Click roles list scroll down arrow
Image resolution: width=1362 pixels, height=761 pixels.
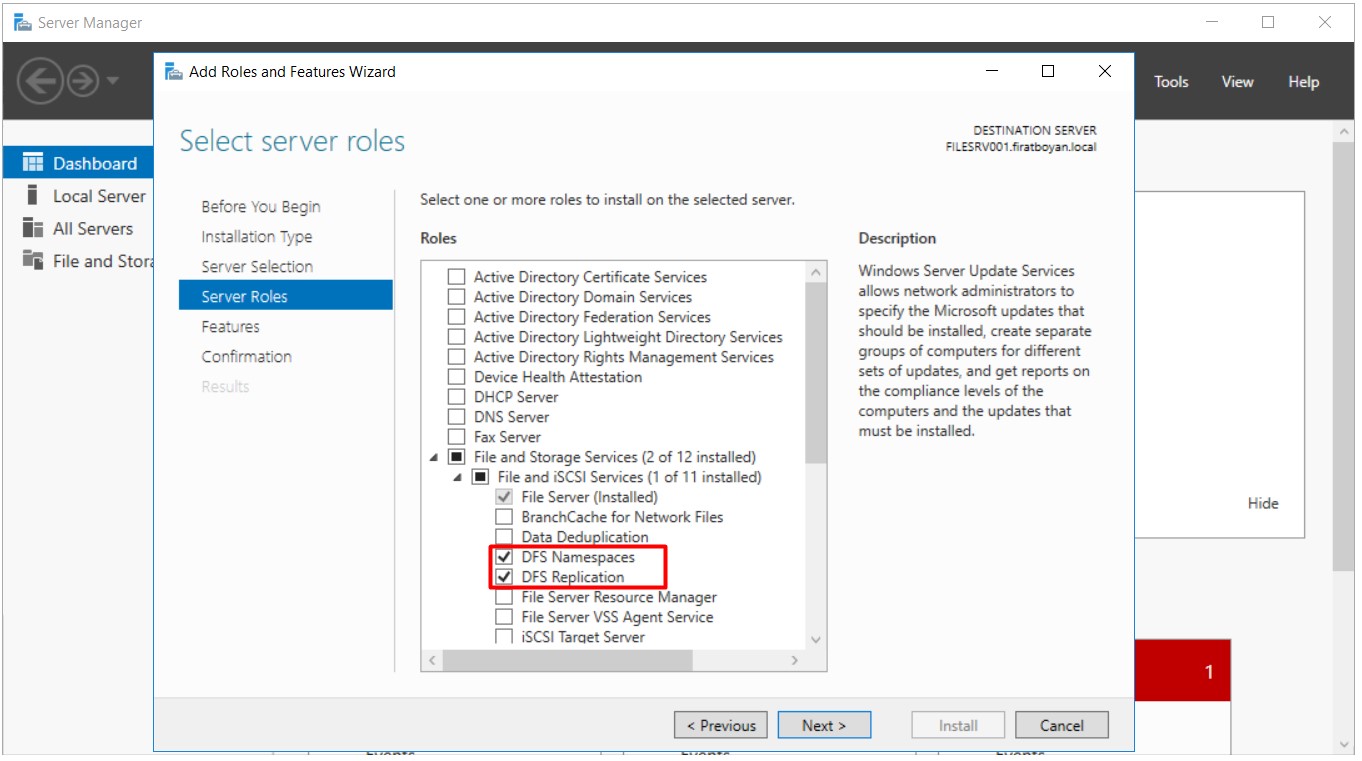tap(815, 640)
